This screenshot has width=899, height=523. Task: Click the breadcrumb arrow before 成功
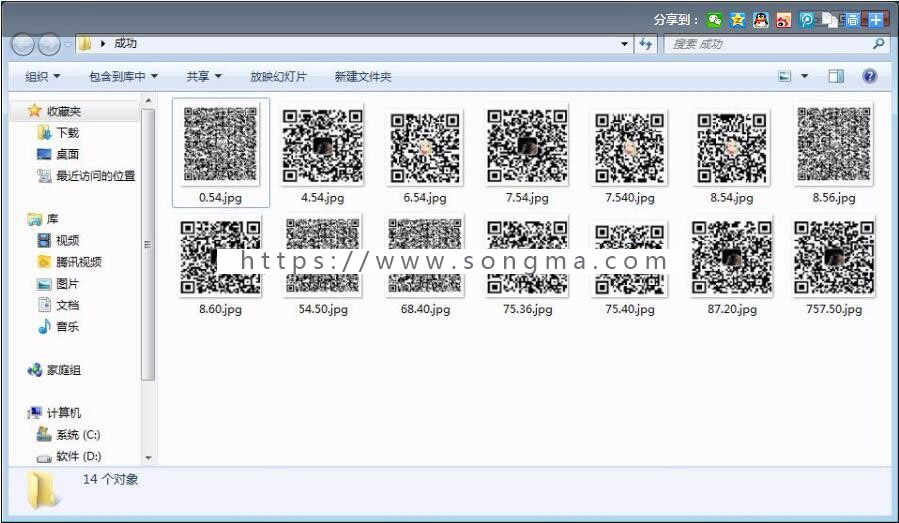(x=103, y=44)
